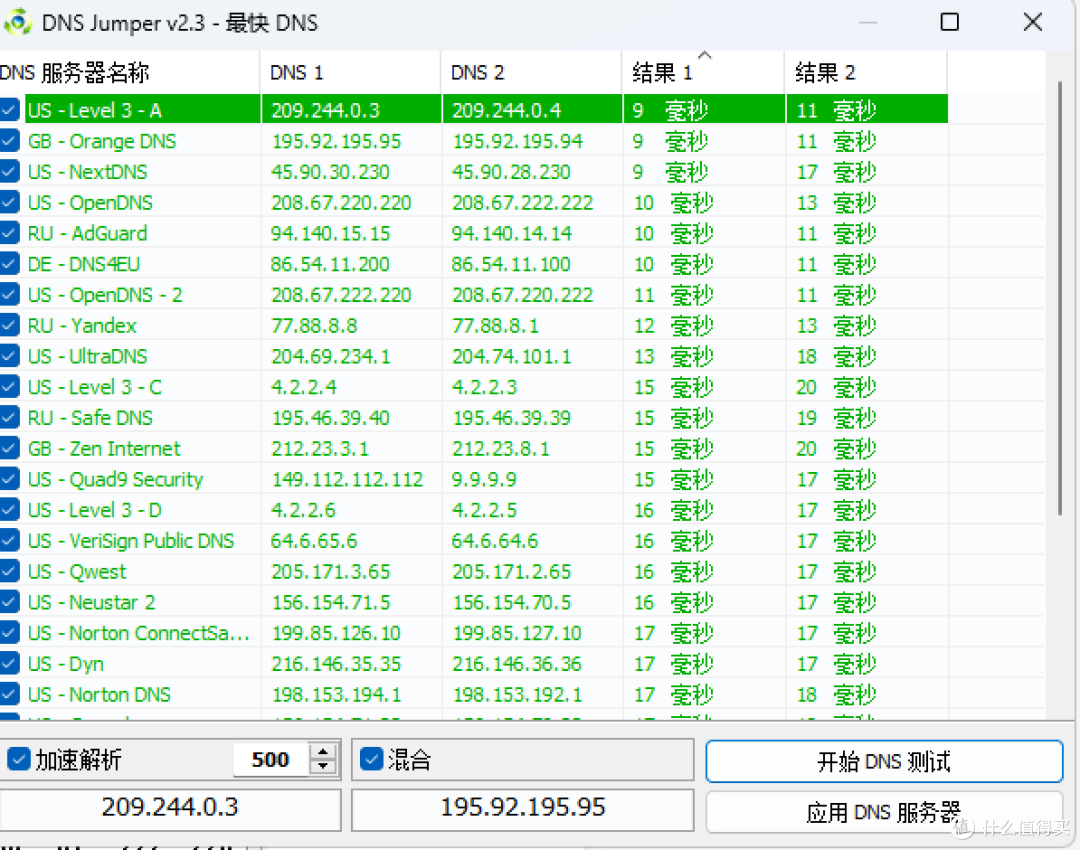This screenshot has width=1080, height=850.
Task: Maximize the DNS Jumper window
Action: click(x=950, y=22)
